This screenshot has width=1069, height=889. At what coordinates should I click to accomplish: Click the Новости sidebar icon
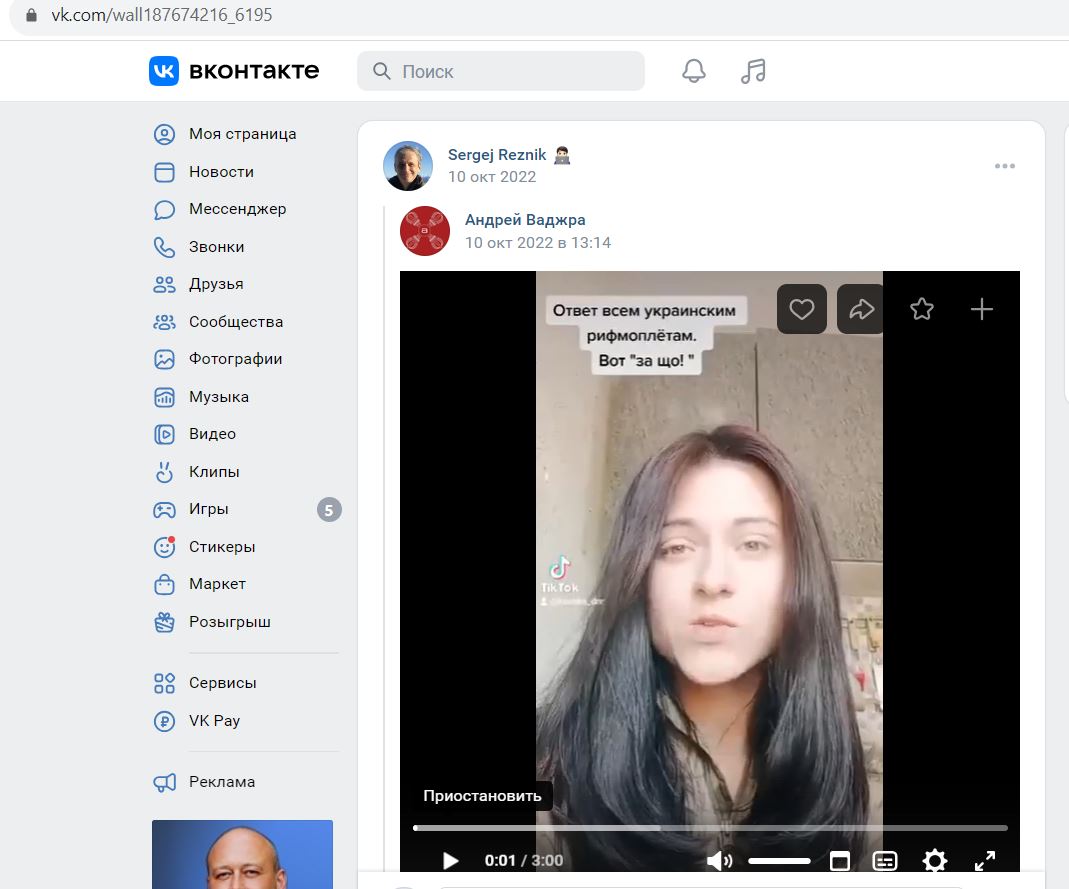164,172
